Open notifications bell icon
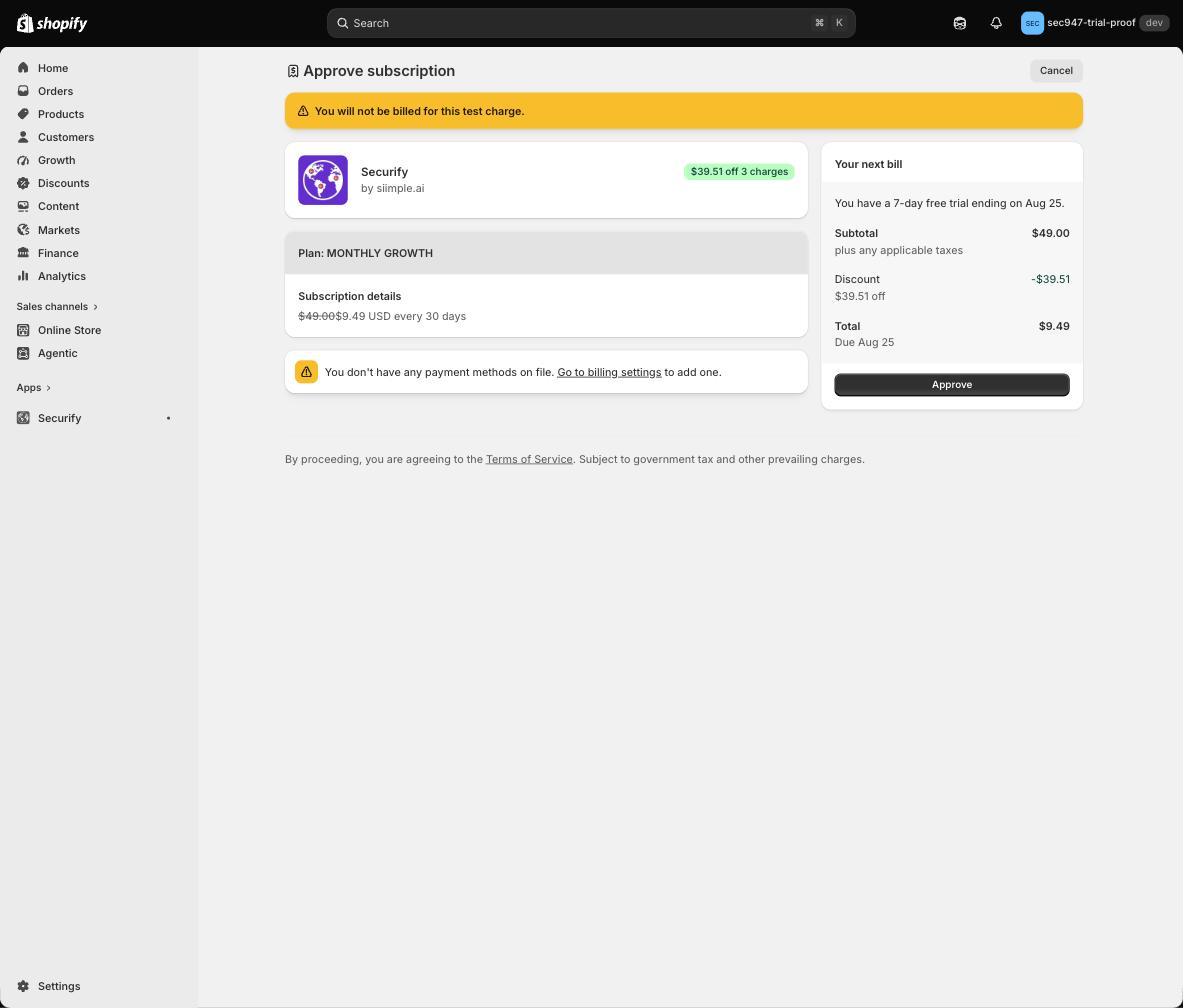This screenshot has height=1008, width=1183. (996, 23)
